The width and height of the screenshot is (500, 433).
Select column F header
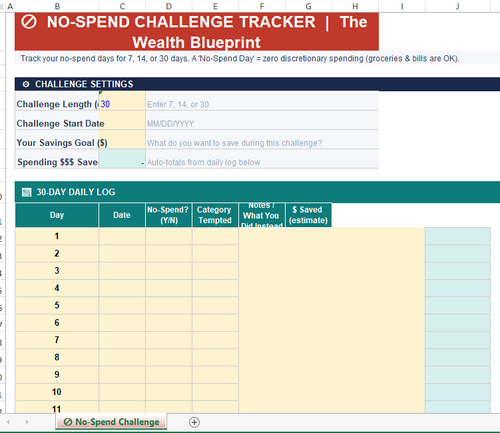[262, 6]
